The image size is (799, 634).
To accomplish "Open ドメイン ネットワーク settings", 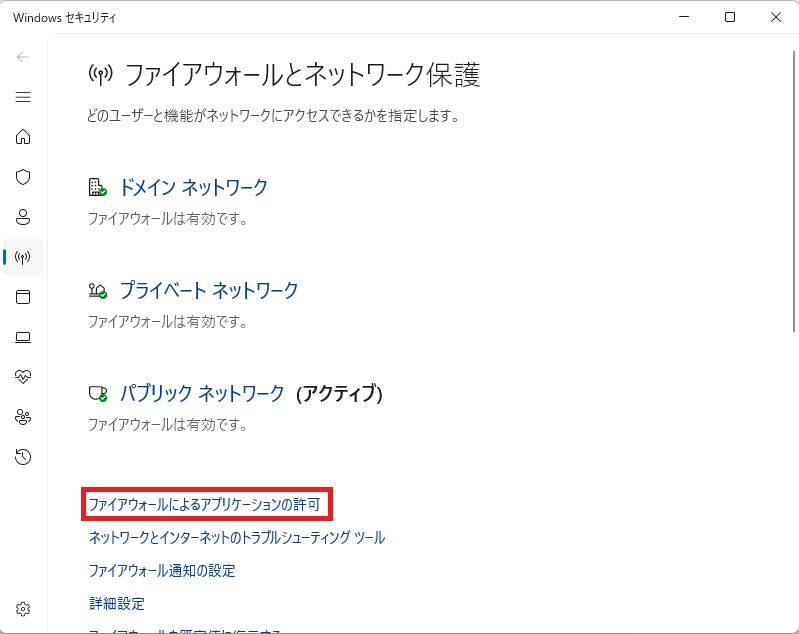I will click(x=194, y=187).
